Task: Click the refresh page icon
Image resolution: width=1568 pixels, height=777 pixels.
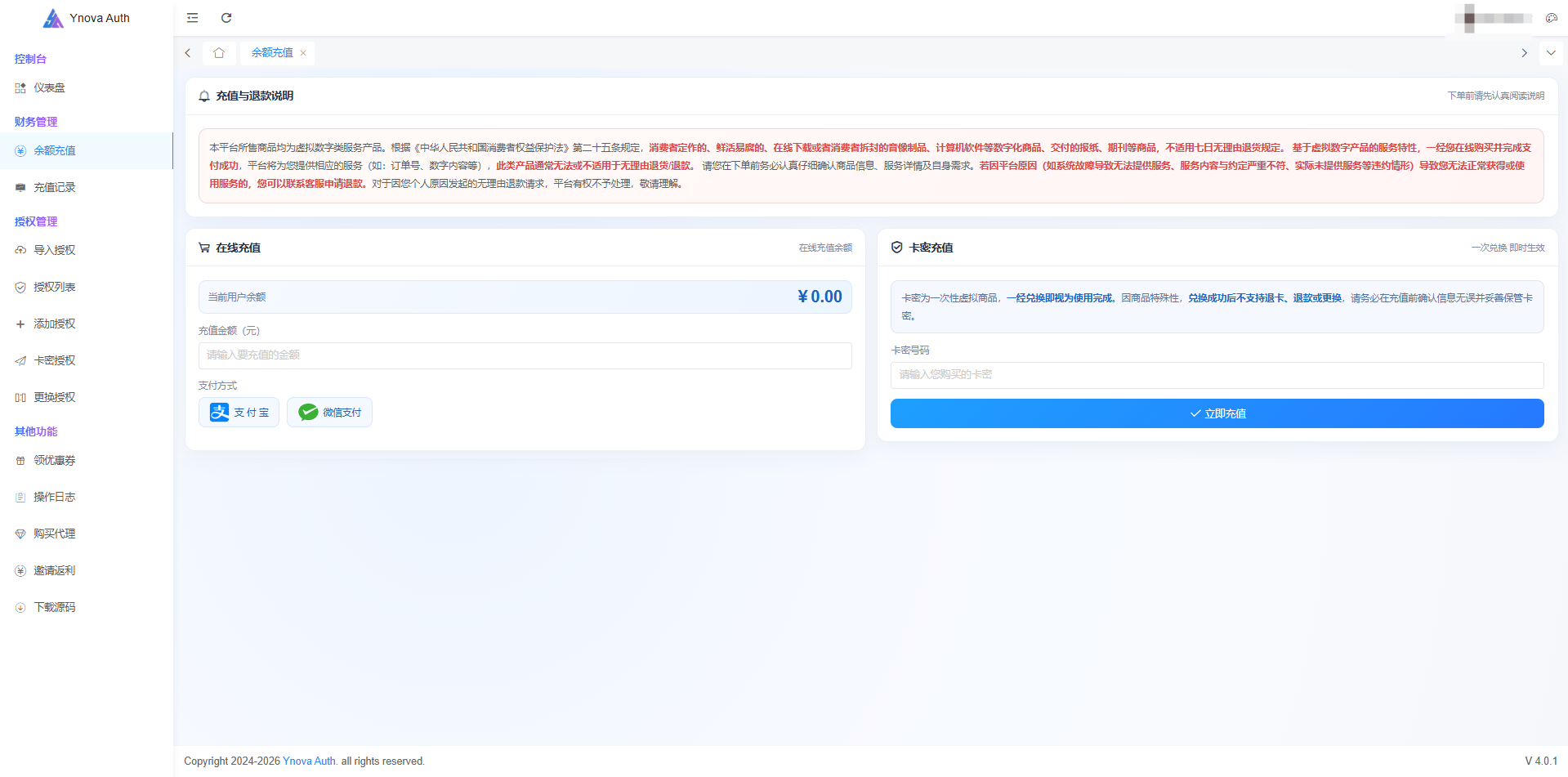Action: [226, 18]
